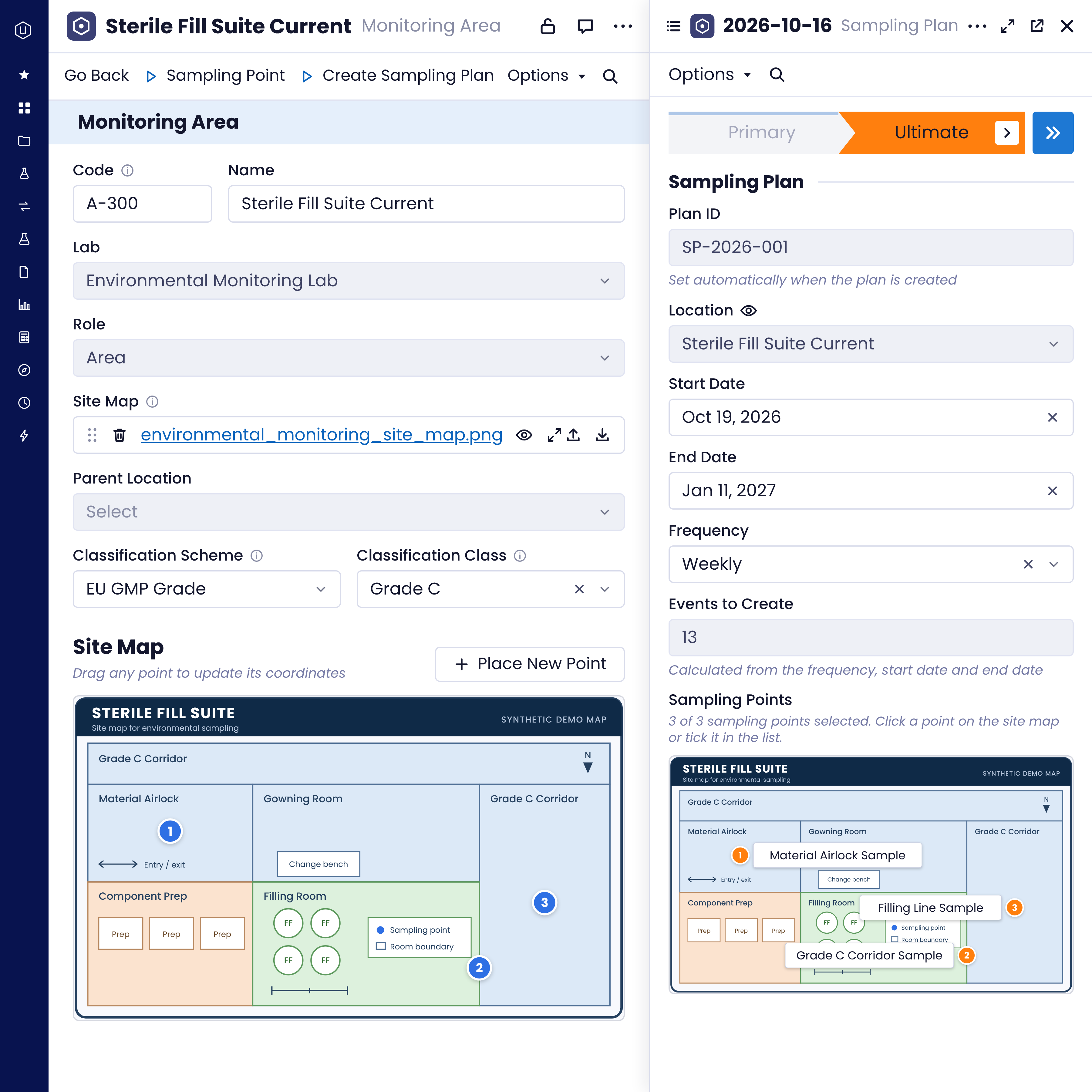
Task: Toggle the sampling plan list menu icon
Action: click(x=673, y=26)
